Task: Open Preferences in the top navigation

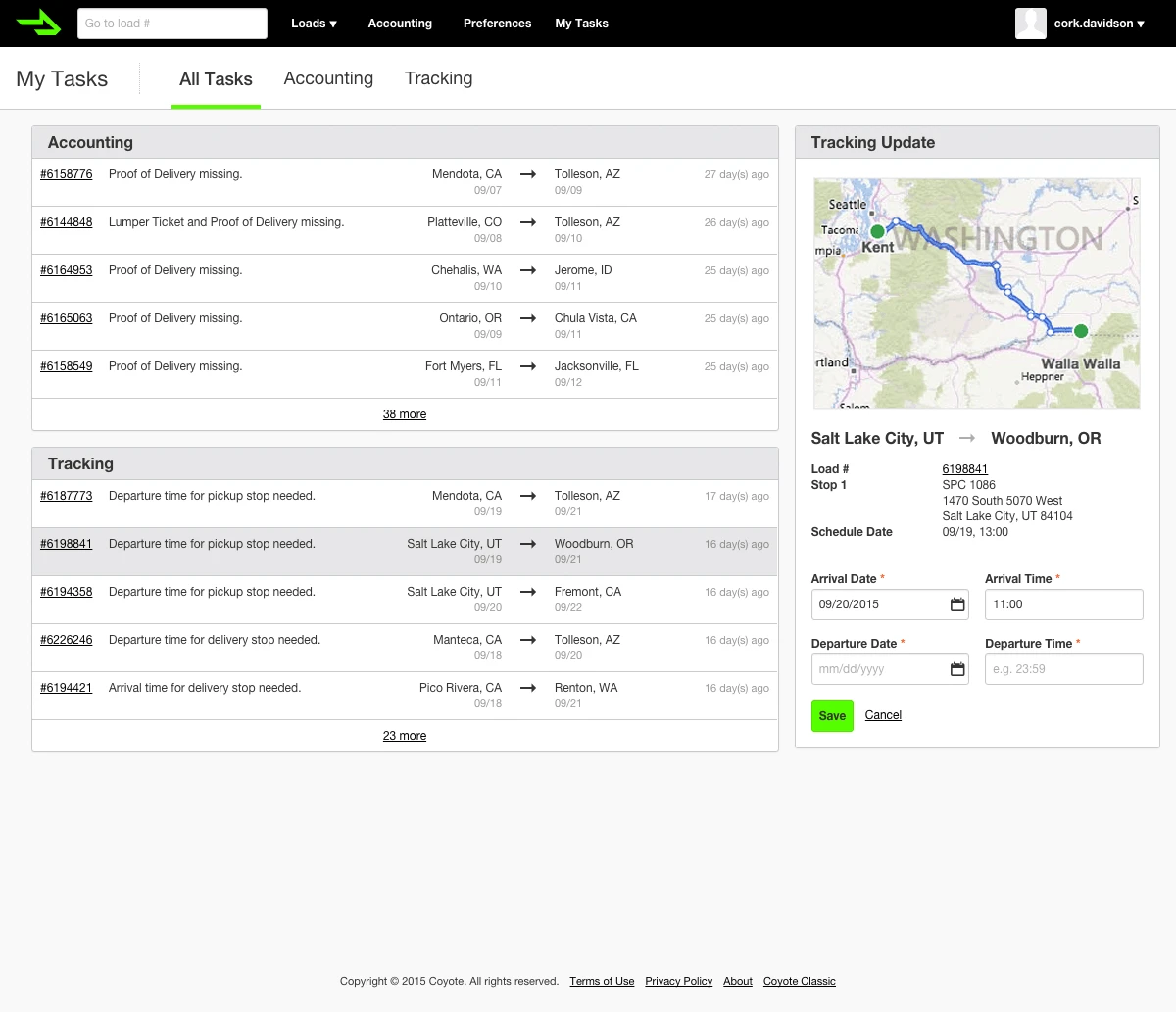Action: [497, 24]
